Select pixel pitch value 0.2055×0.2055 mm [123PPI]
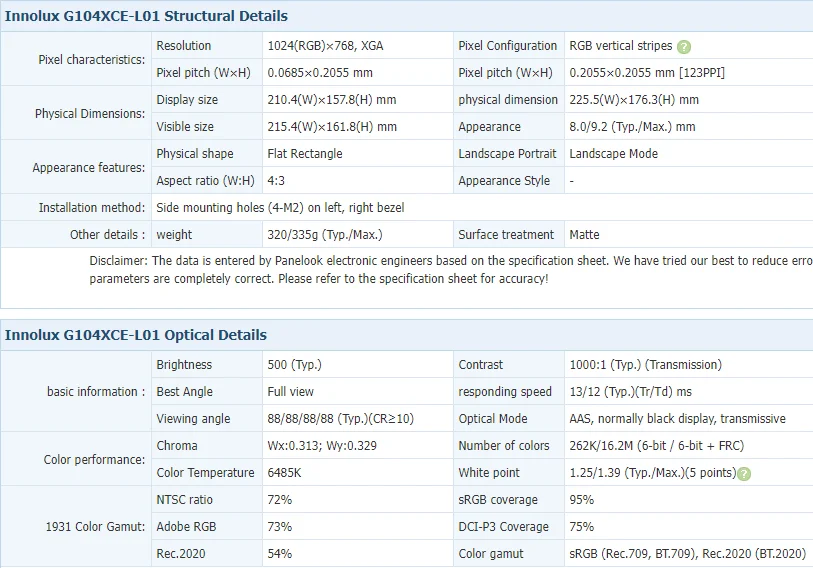 pos(647,73)
